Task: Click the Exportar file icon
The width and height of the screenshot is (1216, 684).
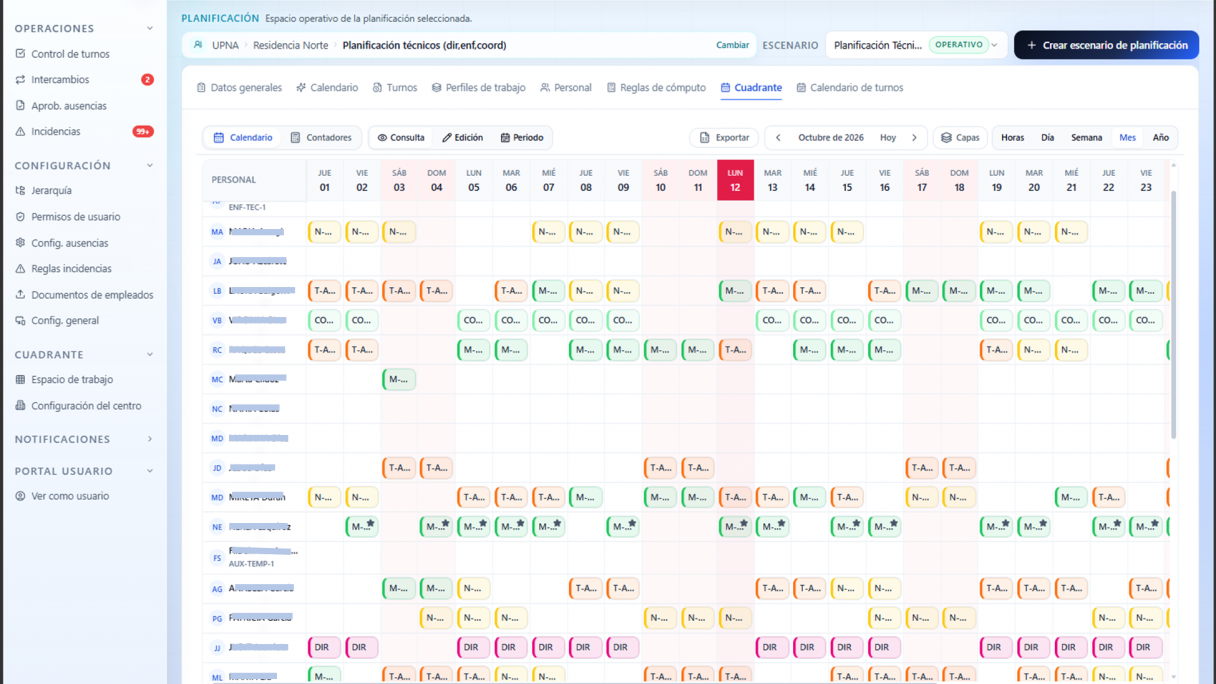Action: [x=704, y=138]
